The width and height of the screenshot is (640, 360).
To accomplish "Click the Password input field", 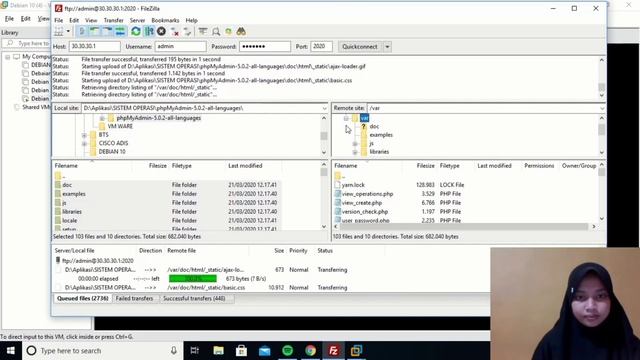I will (x=265, y=47).
